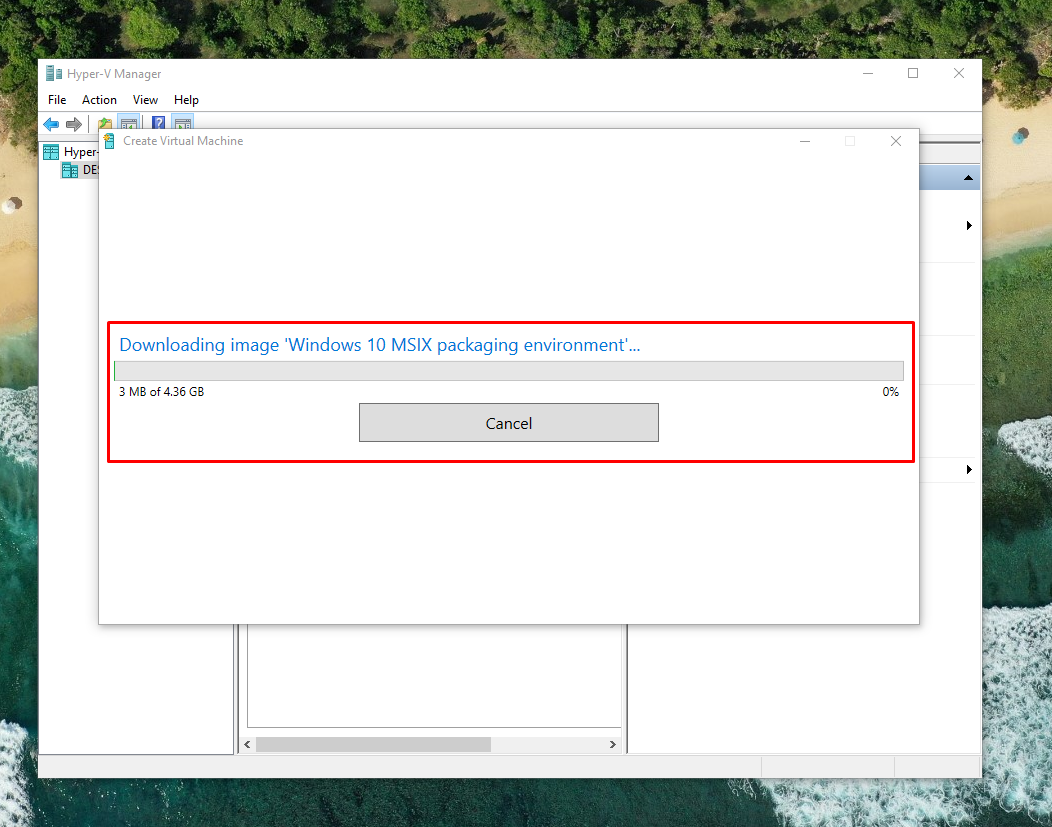Viewport: 1052px width, 827px height.
Task: Select the DES server node in tree
Action: click(x=89, y=170)
